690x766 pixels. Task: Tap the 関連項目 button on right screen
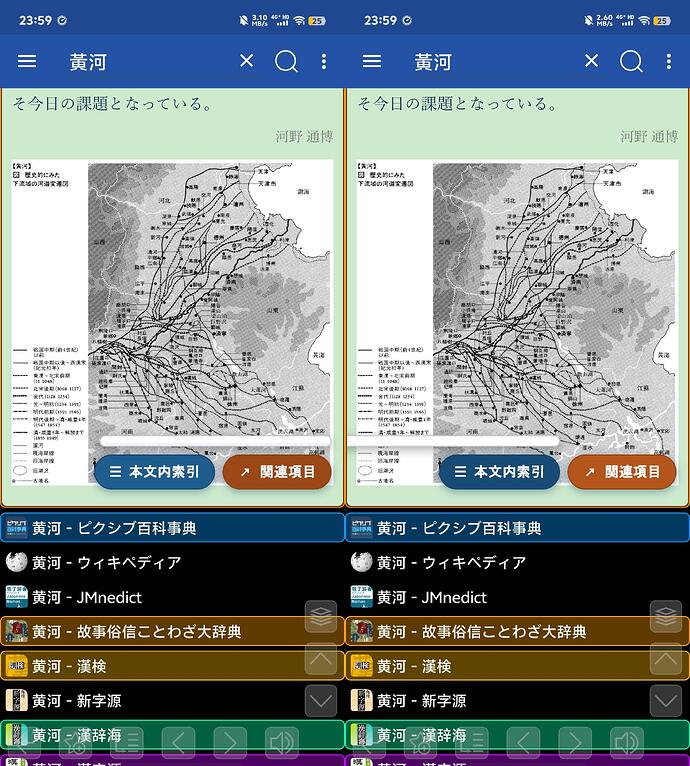(622, 472)
